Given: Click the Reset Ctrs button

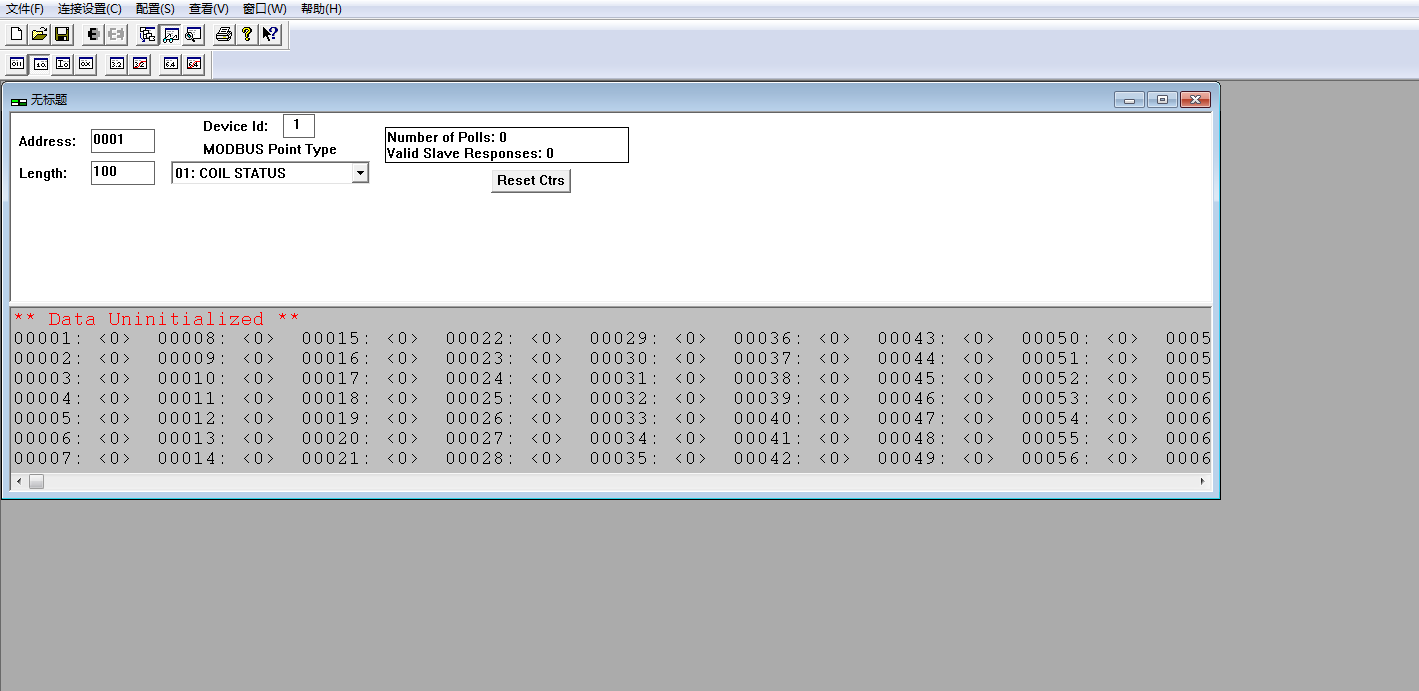Looking at the screenshot, I should point(531,181).
